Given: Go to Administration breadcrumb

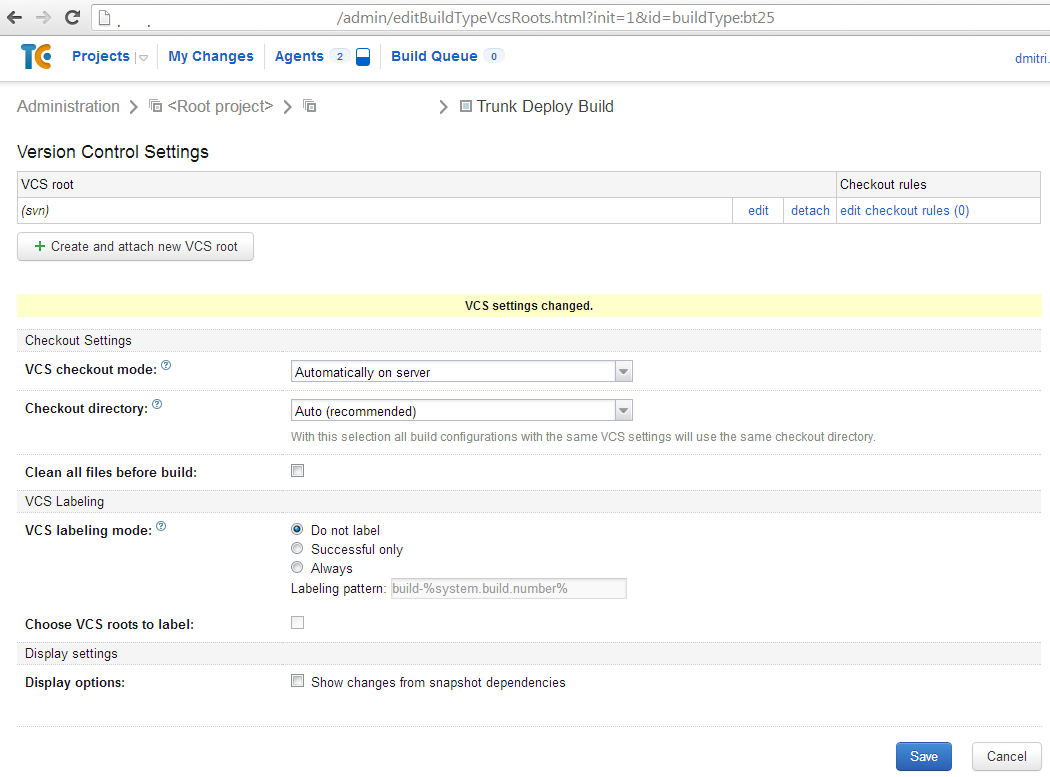Looking at the screenshot, I should click(x=68, y=107).
